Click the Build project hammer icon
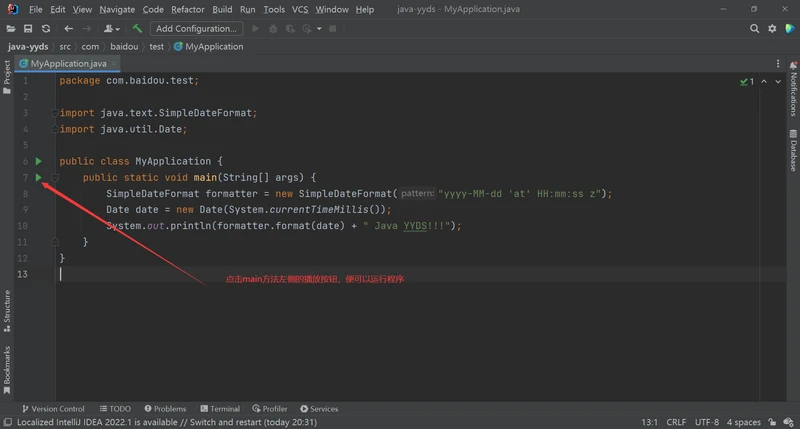 137,29
